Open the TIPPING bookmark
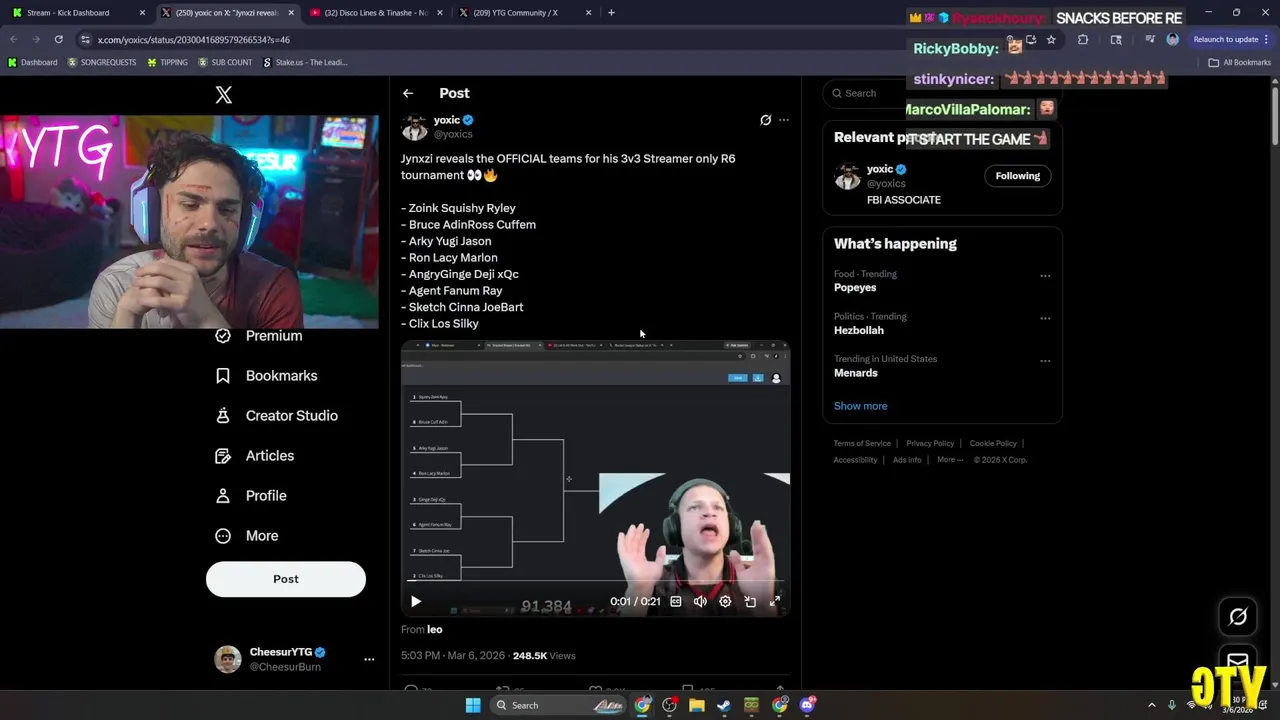1280x720 pixels. tap(167, 62)
